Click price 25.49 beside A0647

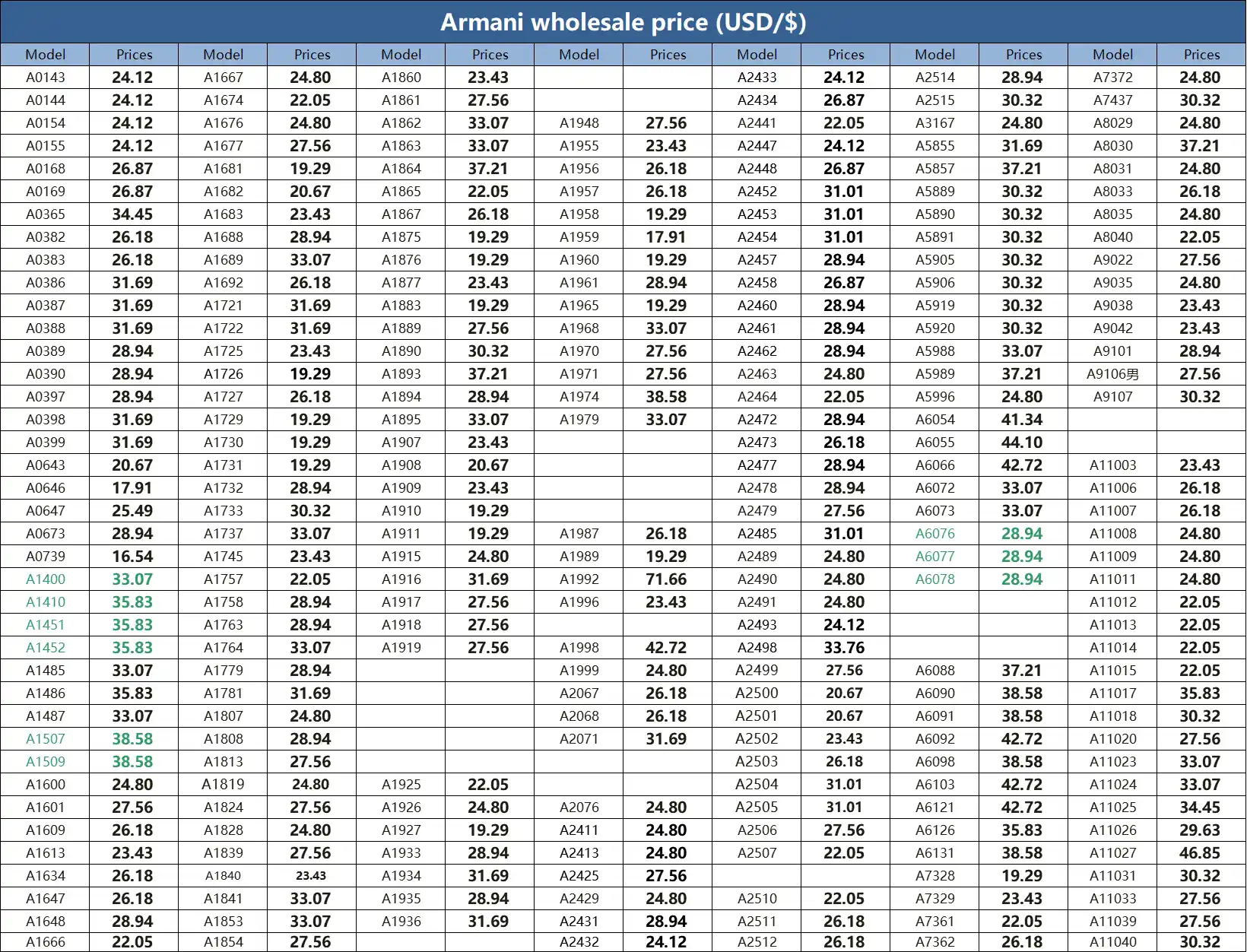point(133,511)
